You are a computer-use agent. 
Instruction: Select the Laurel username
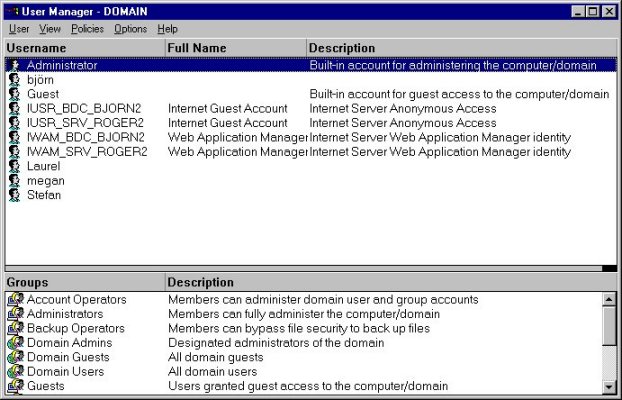[x=44, y=166]
